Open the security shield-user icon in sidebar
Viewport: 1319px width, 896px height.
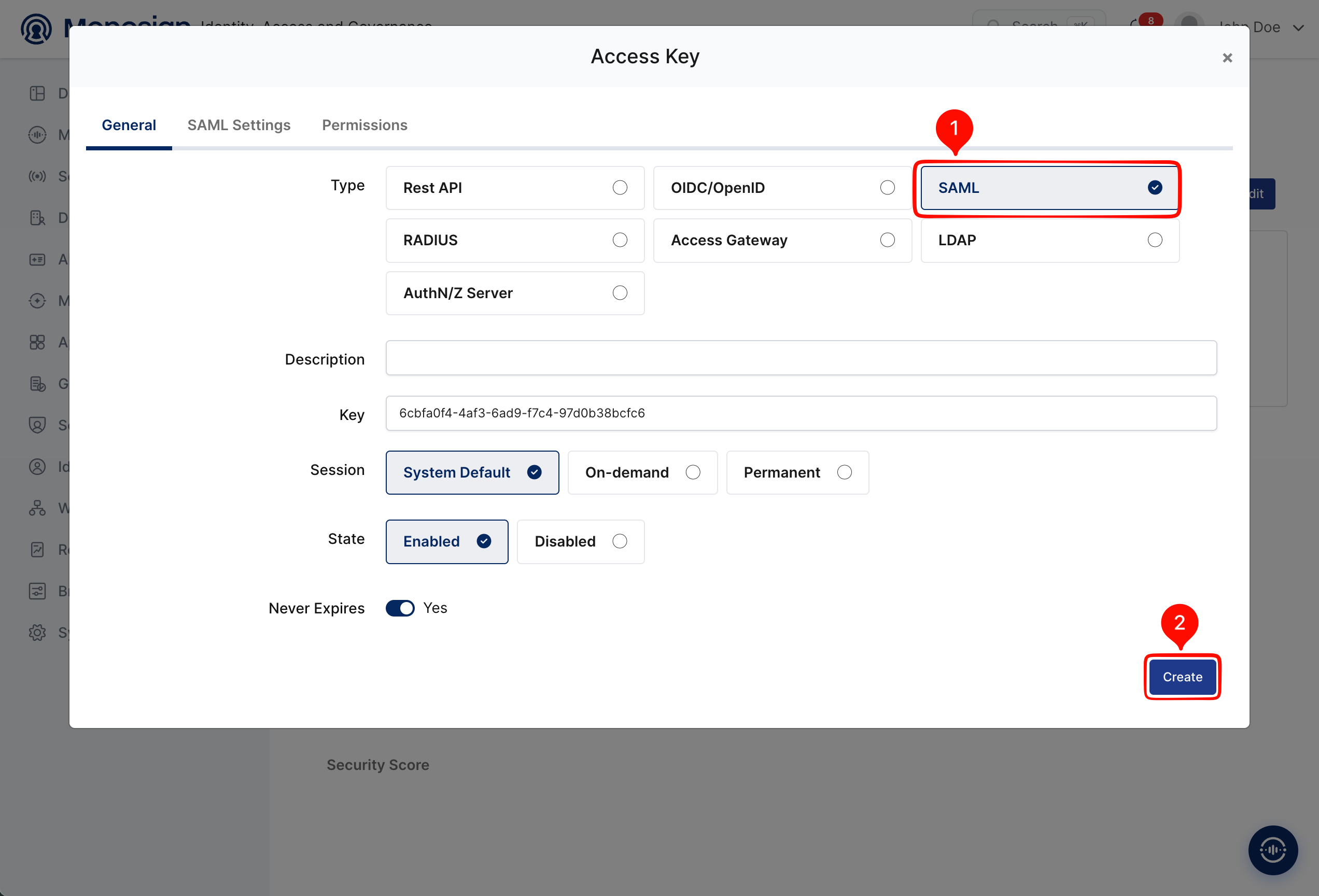(37, 425)
